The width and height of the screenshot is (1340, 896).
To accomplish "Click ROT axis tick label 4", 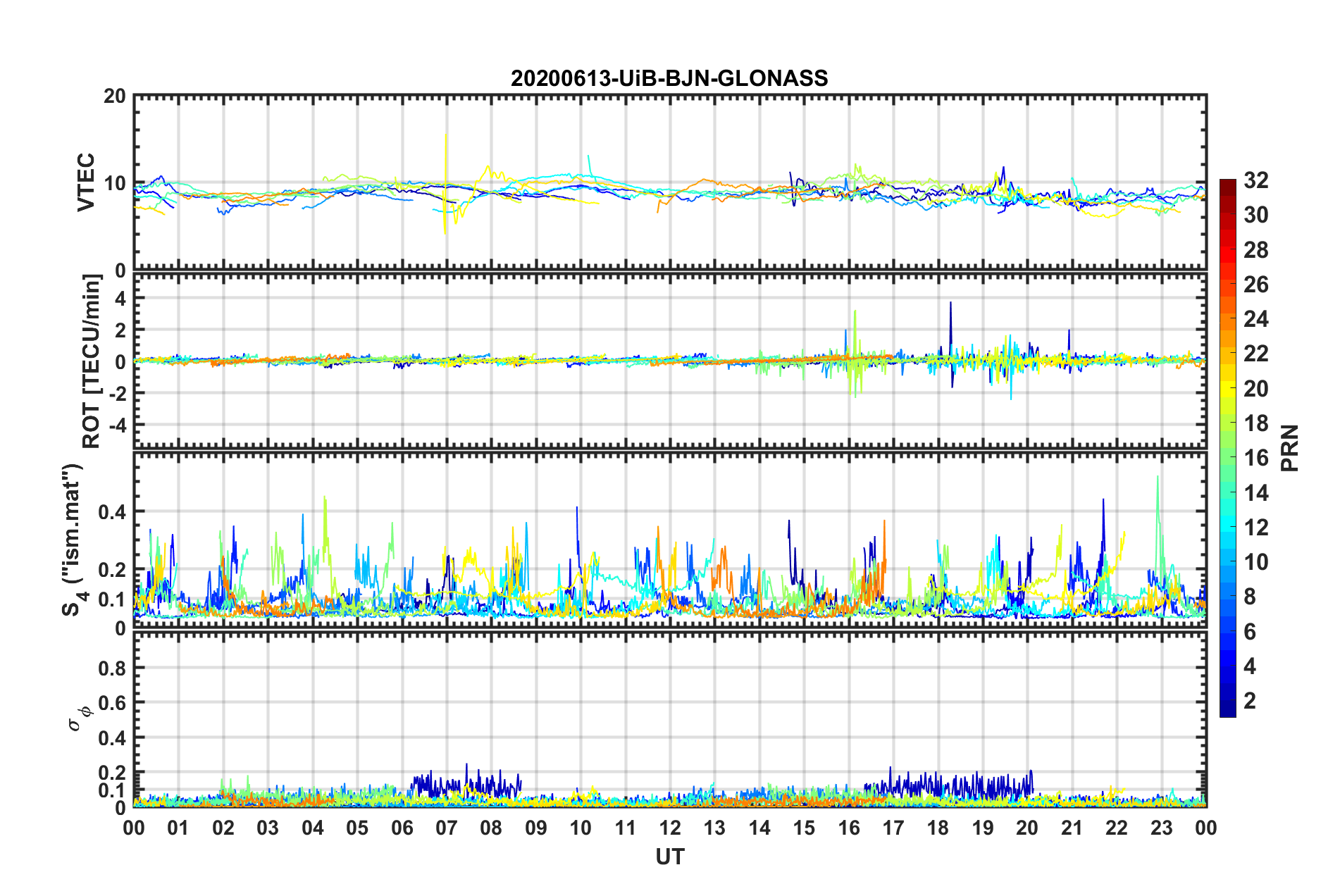I will click(120, 299).
